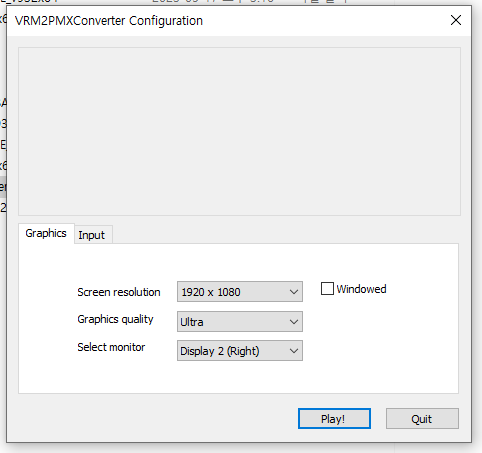This screenshot has height=453, width=482.
Task: Close the VRM2PMXConverter Configuration window
Action: (456, 20)
